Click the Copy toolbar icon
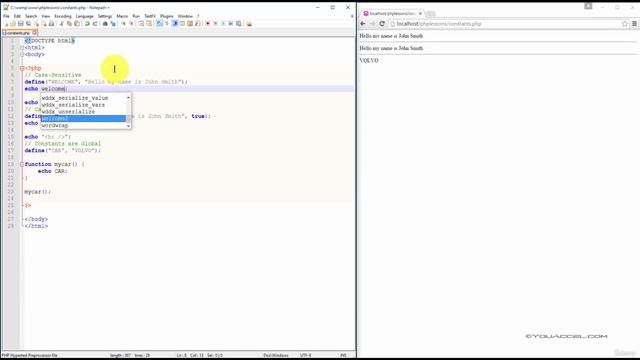 click(69, 24)
